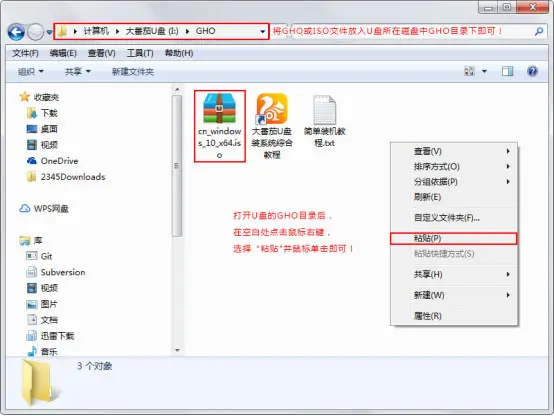Image resolution: width=554 pixels, height=416 pixels.
Task: Select 收藏夹 favorites in navigation pane
Action: 46,97
